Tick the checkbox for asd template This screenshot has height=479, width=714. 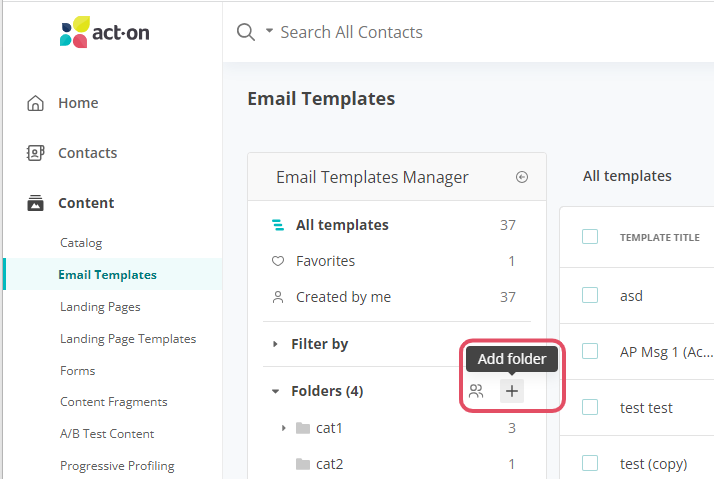590,295
